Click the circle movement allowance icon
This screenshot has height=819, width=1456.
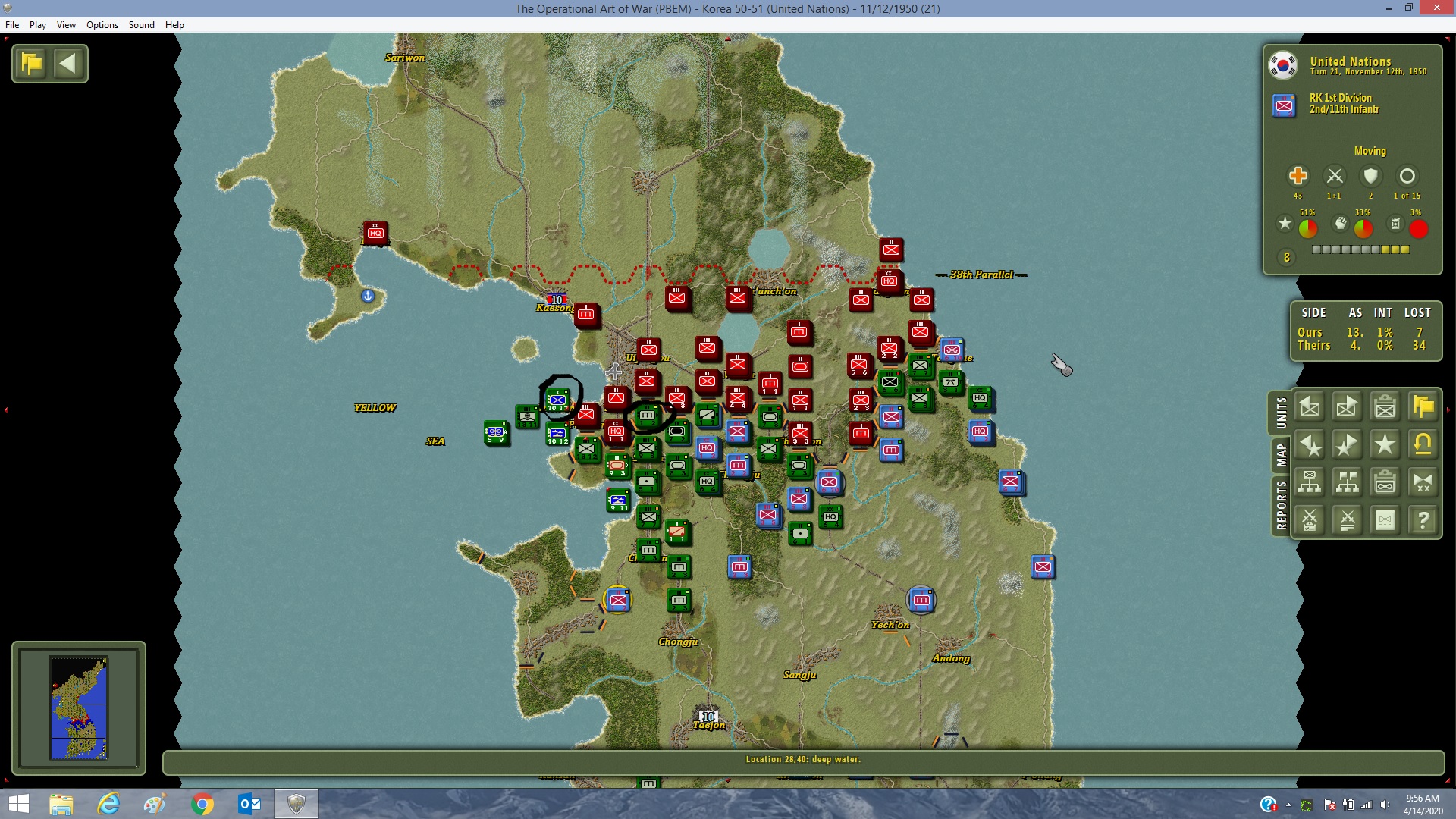[1407, 176]
